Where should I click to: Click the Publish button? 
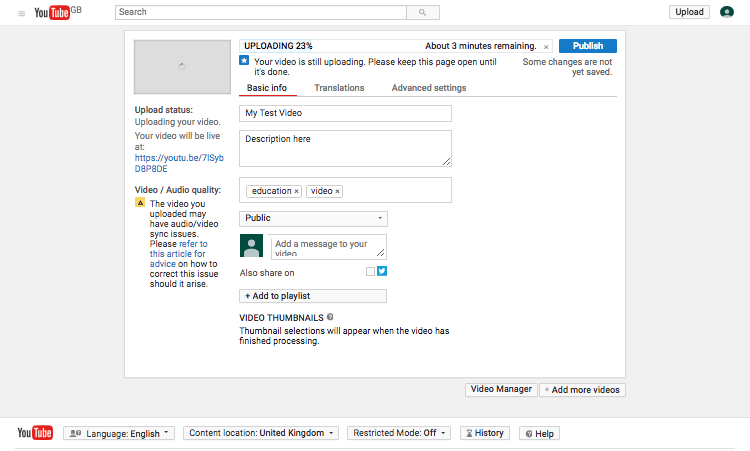click(587, 46)
